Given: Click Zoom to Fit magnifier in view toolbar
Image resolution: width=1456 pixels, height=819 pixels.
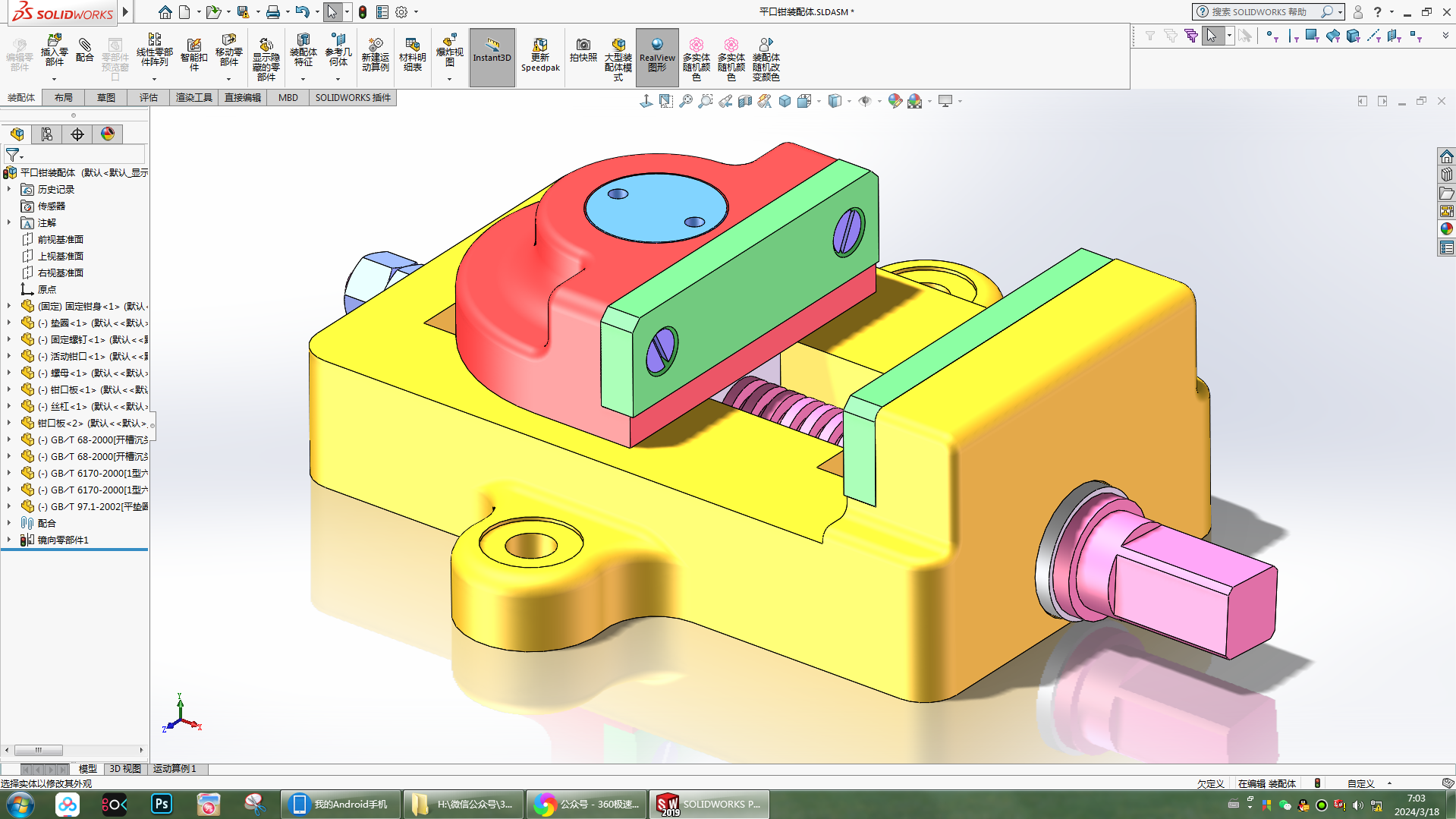Looking at the screenshot, I should point(686,101).
